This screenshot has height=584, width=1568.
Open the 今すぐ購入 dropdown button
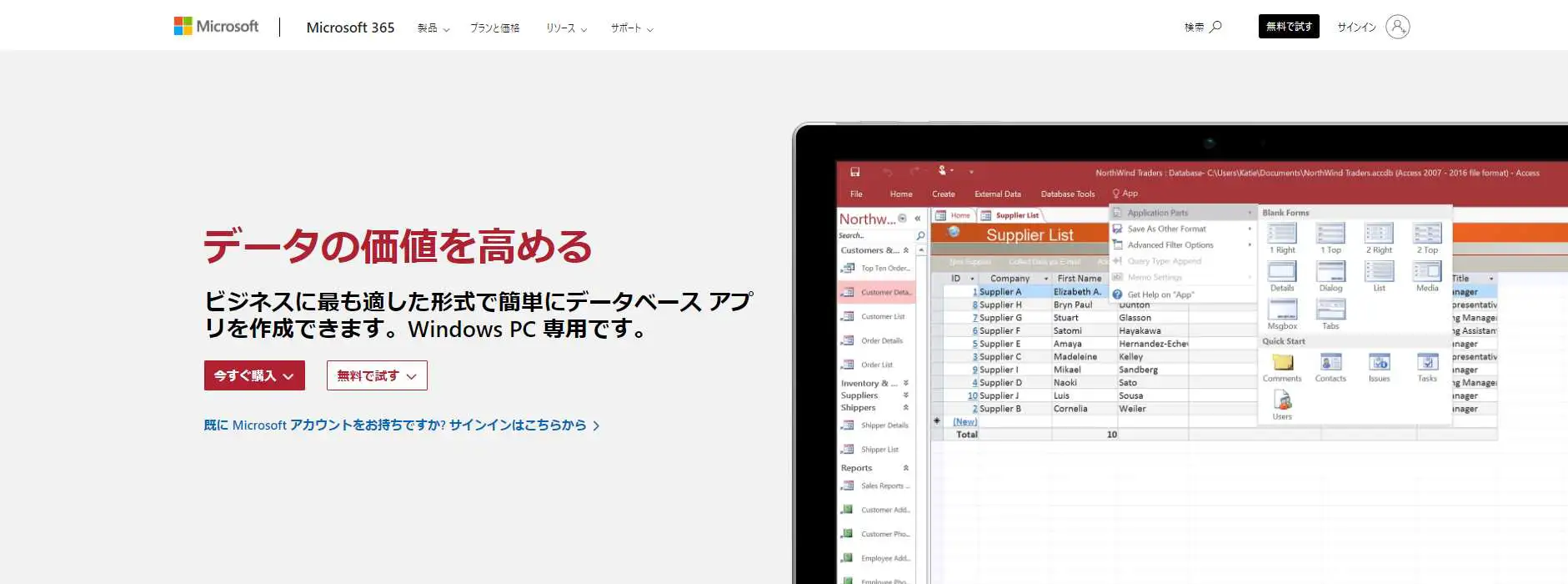click(254, 375)
